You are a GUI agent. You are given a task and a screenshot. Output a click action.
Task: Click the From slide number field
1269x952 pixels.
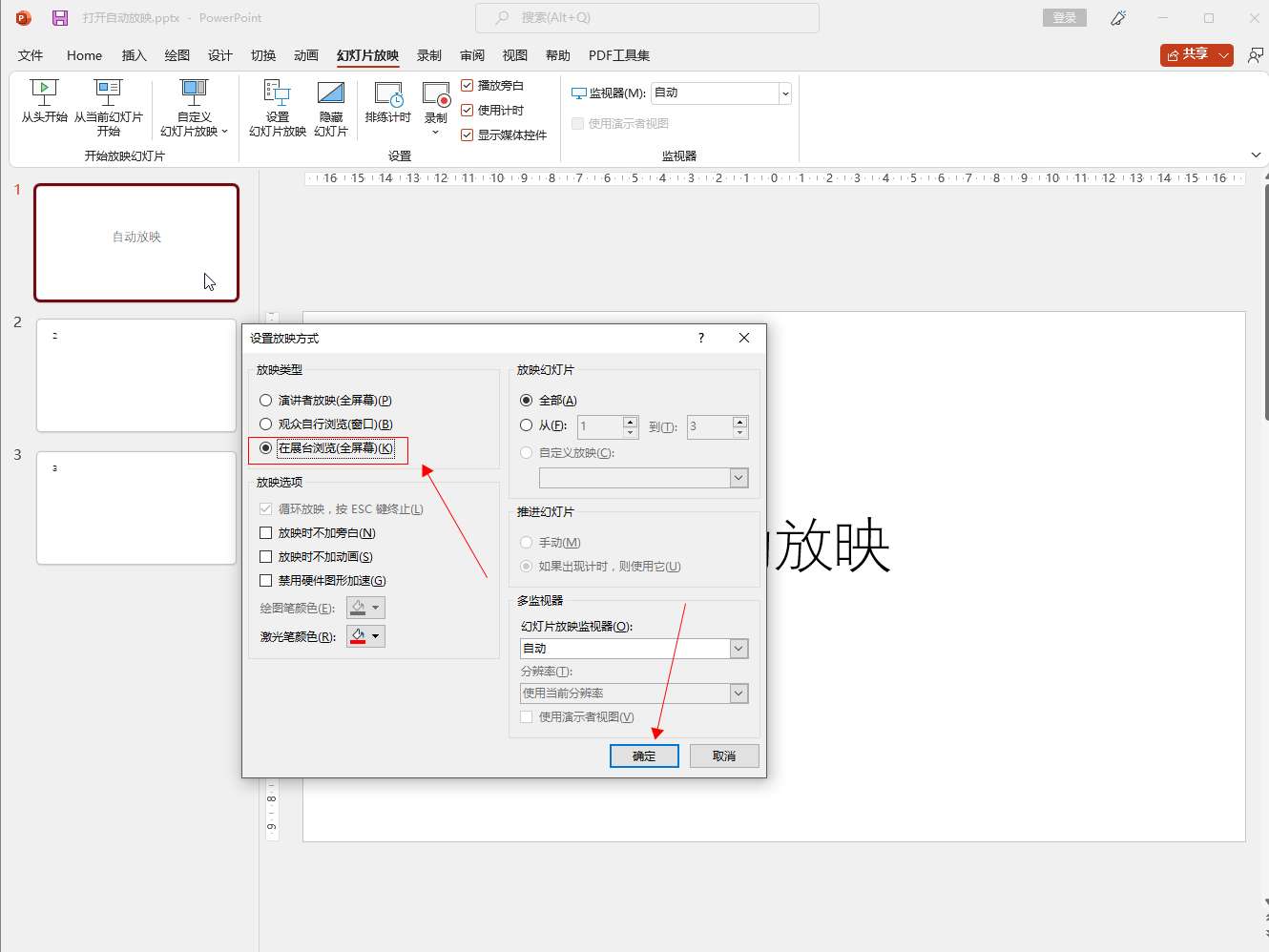600,426
